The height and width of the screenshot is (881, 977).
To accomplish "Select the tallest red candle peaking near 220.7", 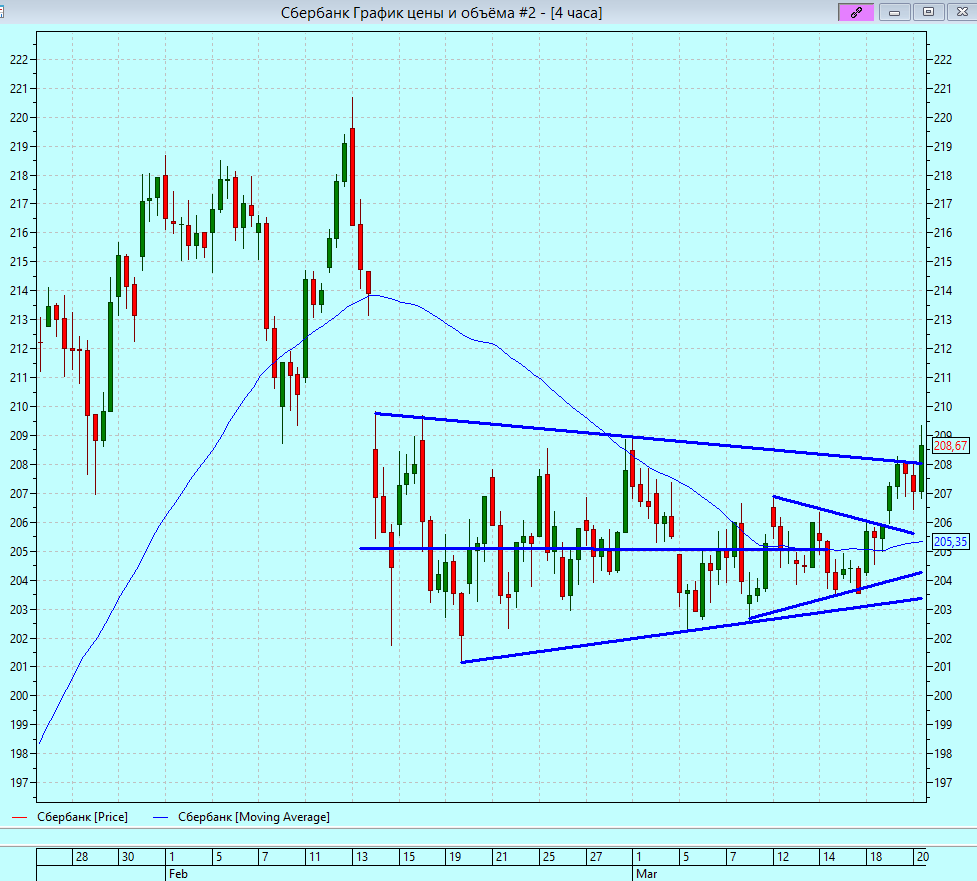I will pyautogui.click(x=353, y=176).
